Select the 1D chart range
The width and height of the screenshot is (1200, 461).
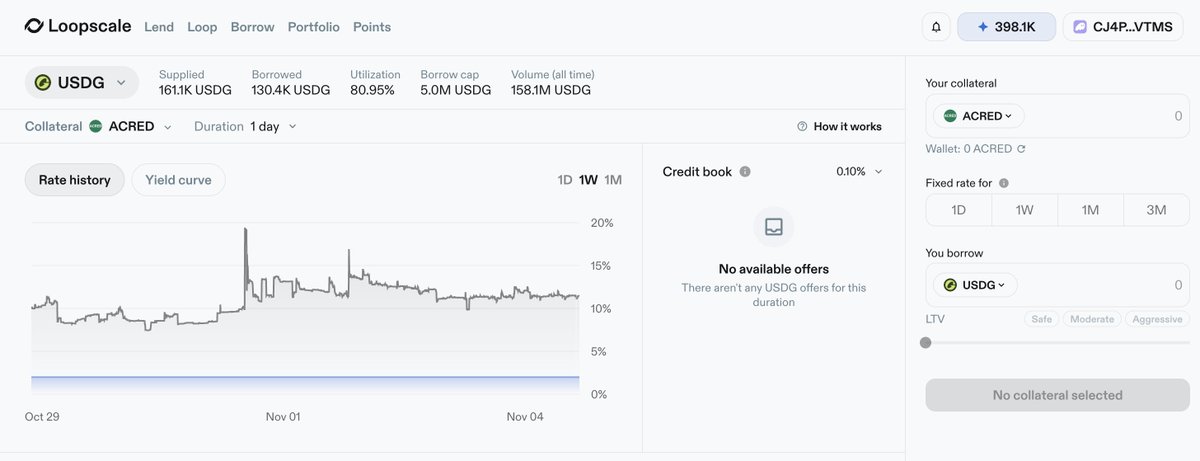pos(565,180)
